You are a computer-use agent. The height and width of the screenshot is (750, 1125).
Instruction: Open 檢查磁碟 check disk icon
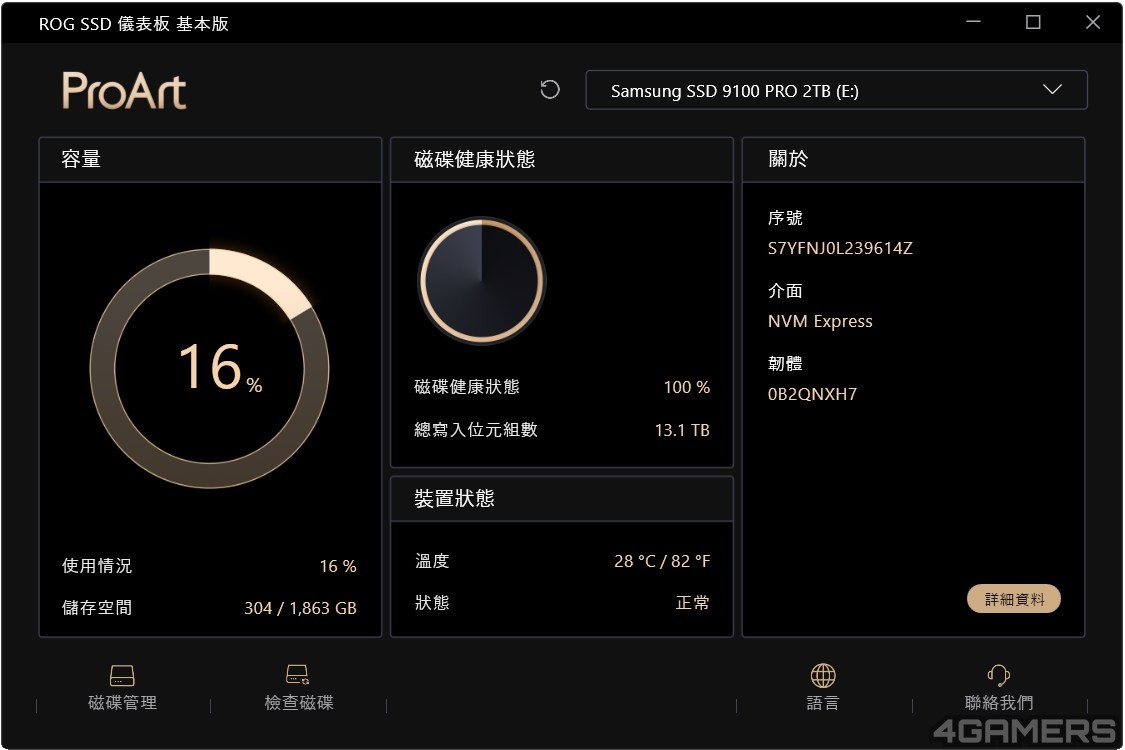point(298,674)
